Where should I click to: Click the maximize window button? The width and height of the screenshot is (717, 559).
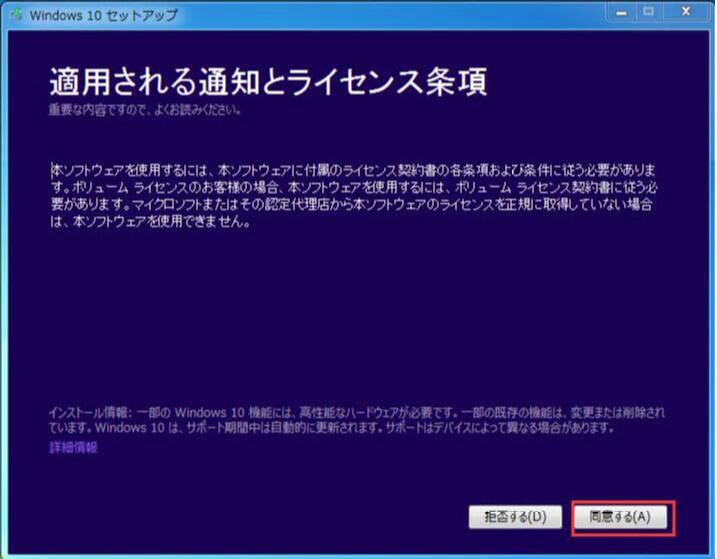tap(648, 12)
